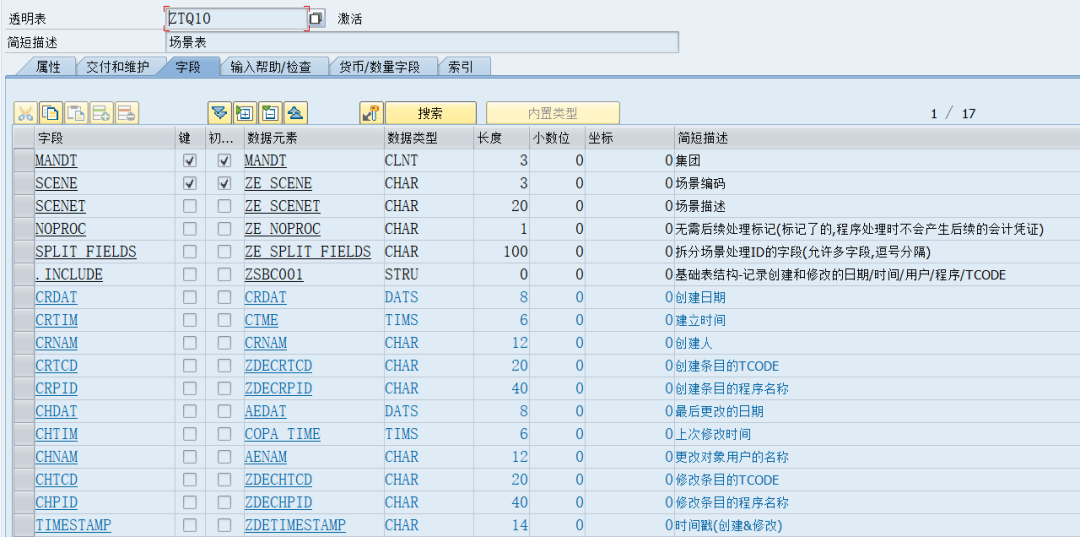Screen dimensions: 1080x537
Task: Toggle the initial values checkbox for SCENE
Action: pos(225,184)
